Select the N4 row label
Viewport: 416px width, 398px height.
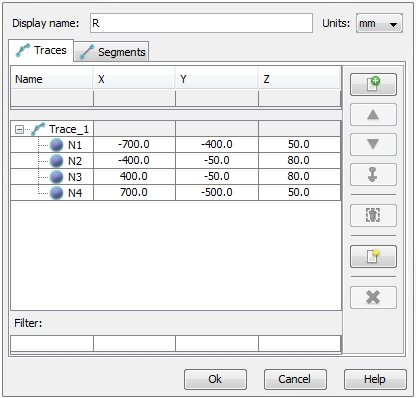(x=75, y=193)
